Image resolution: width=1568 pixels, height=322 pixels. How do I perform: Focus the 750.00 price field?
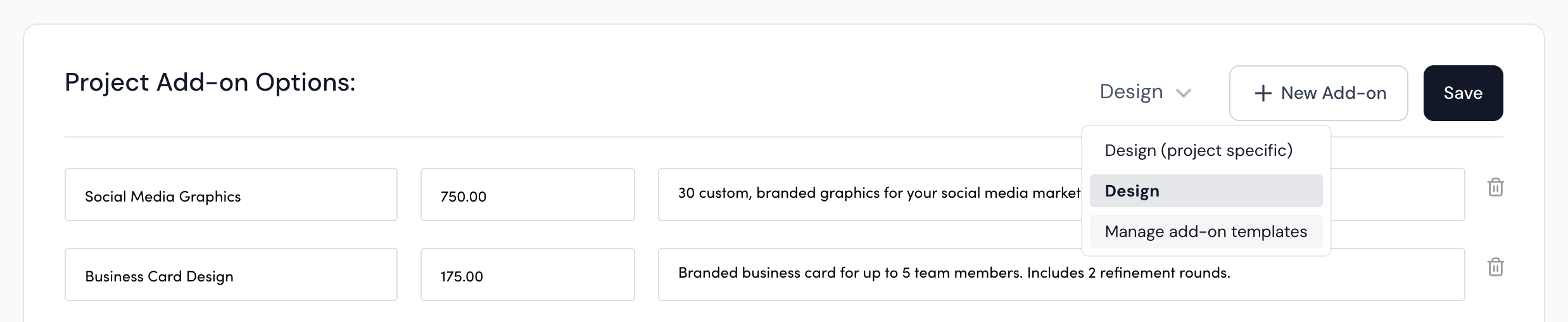(527, 195)
